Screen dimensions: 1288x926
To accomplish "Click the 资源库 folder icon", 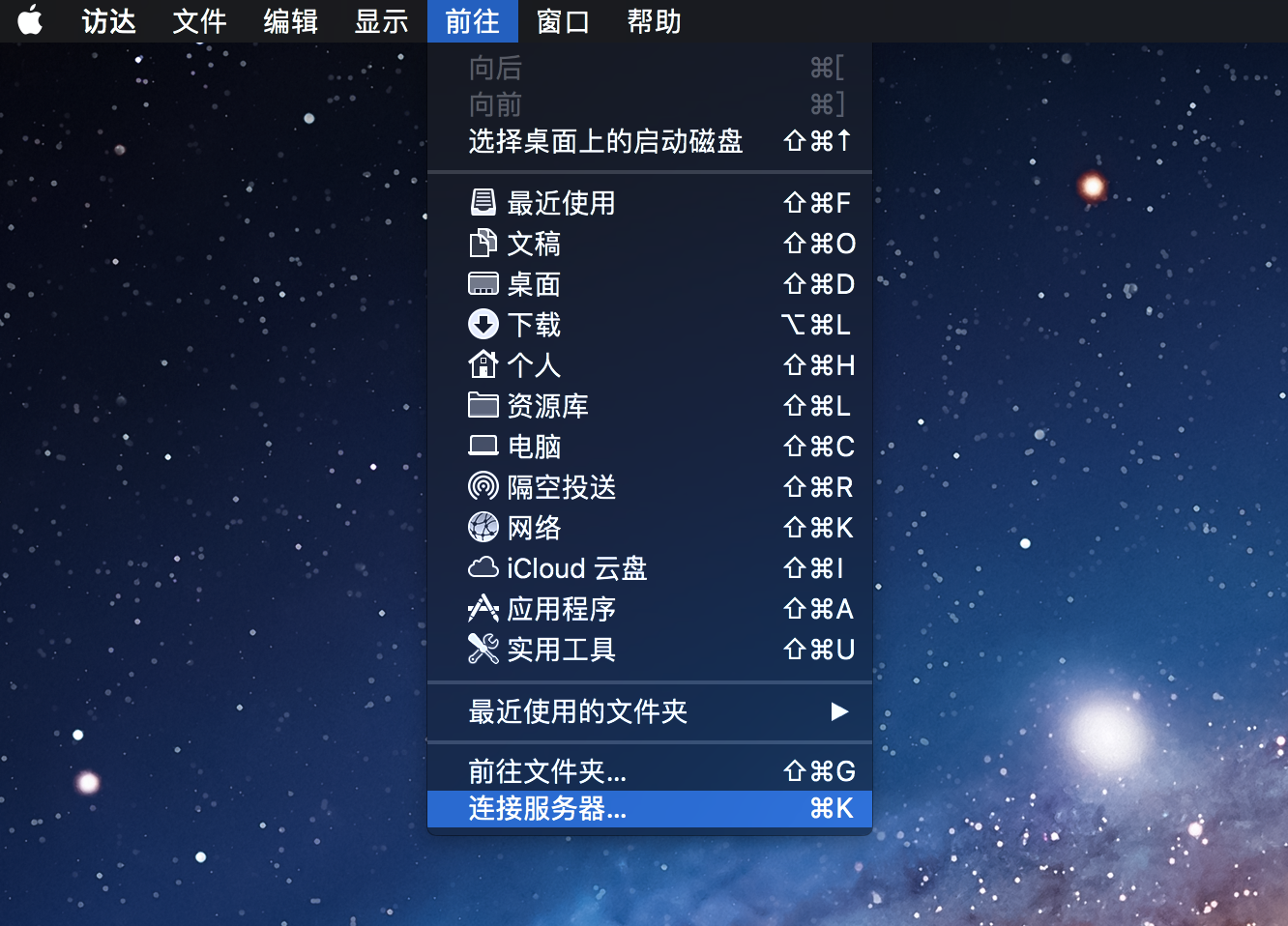I will point(483,405).
